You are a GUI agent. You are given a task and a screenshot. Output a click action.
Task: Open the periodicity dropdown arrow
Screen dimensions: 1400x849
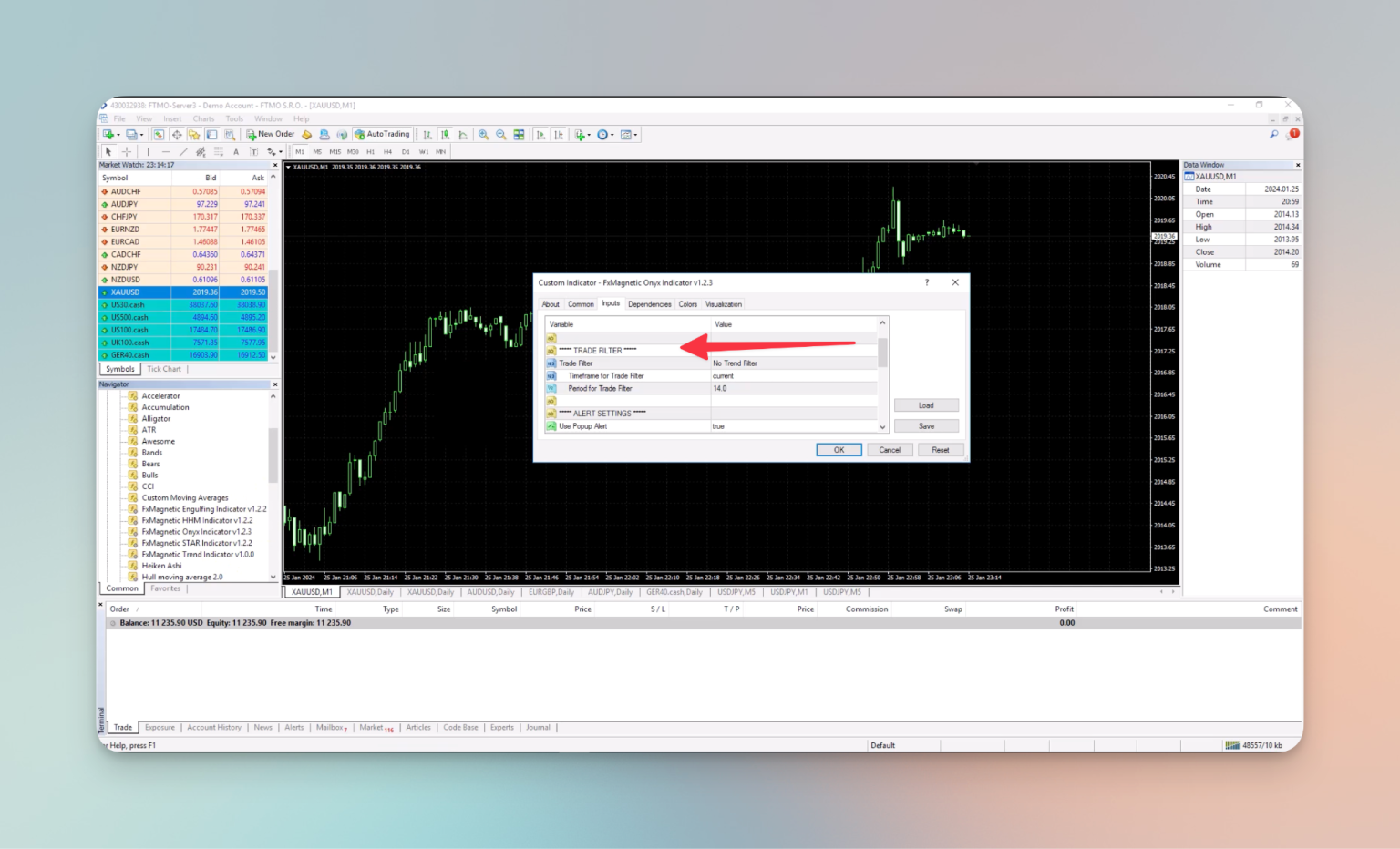pos(612,134)
